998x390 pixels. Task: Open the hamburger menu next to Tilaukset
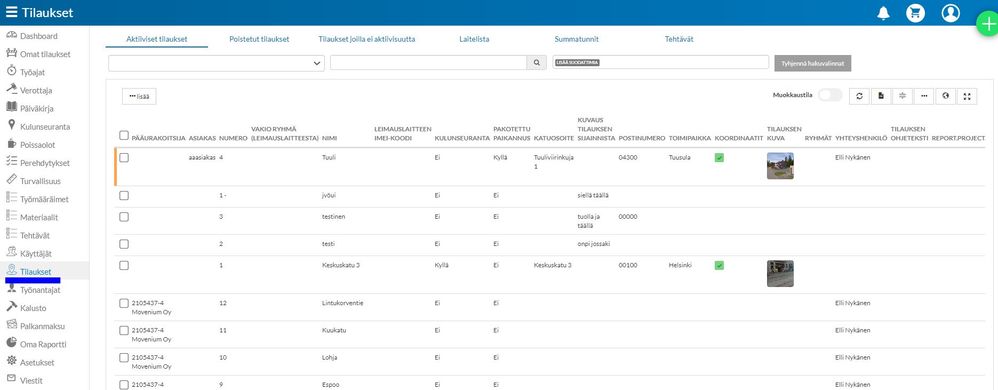[12, 13]
